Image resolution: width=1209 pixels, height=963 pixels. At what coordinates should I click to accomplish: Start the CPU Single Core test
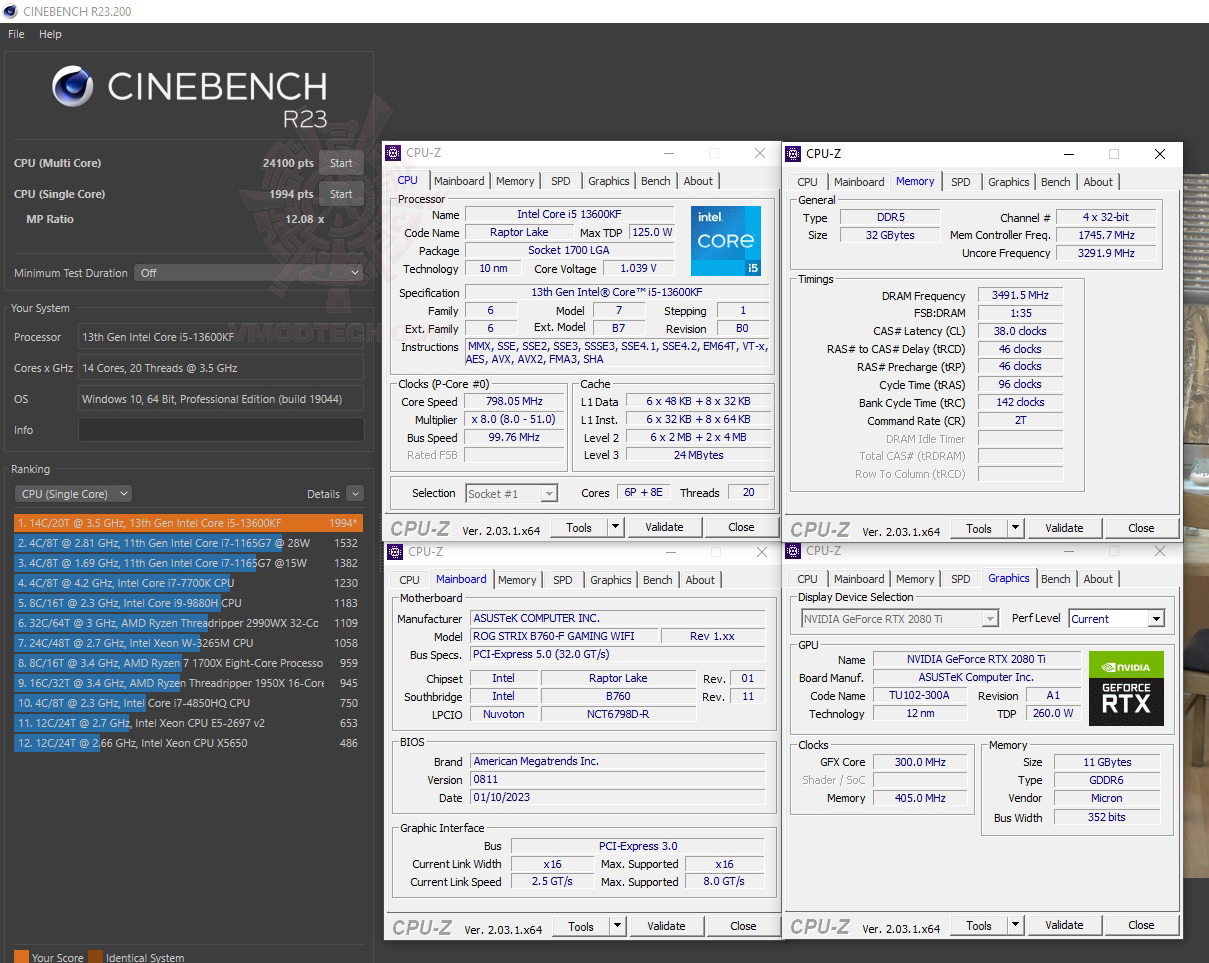(341, 194)
